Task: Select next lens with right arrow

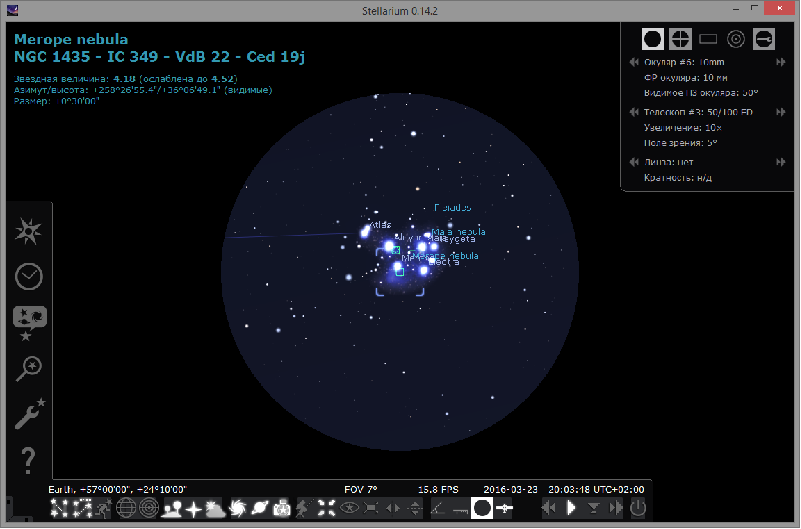Action: pos(780,162)
